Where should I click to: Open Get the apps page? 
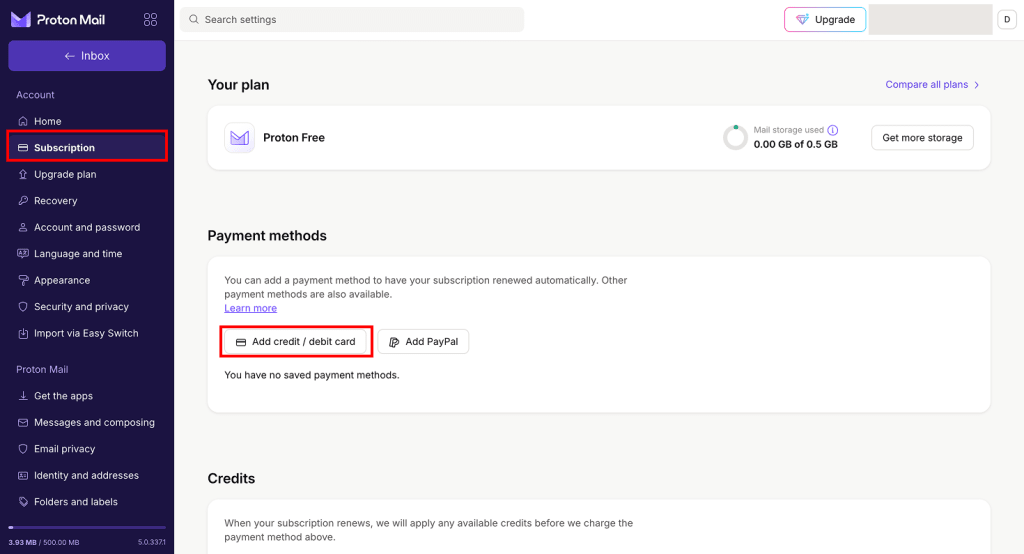click(x=87, y=396)
